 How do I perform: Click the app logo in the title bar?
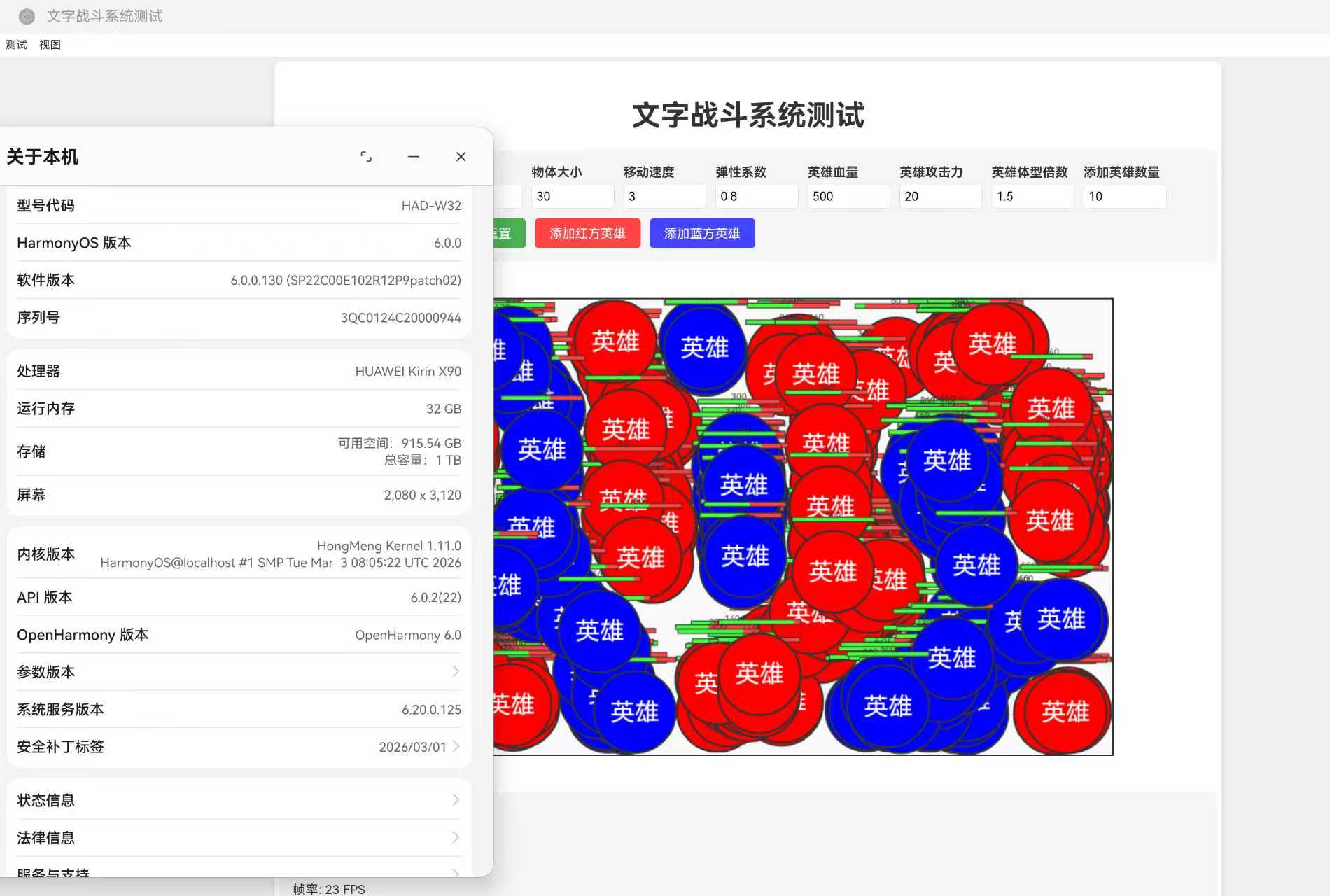27,16
